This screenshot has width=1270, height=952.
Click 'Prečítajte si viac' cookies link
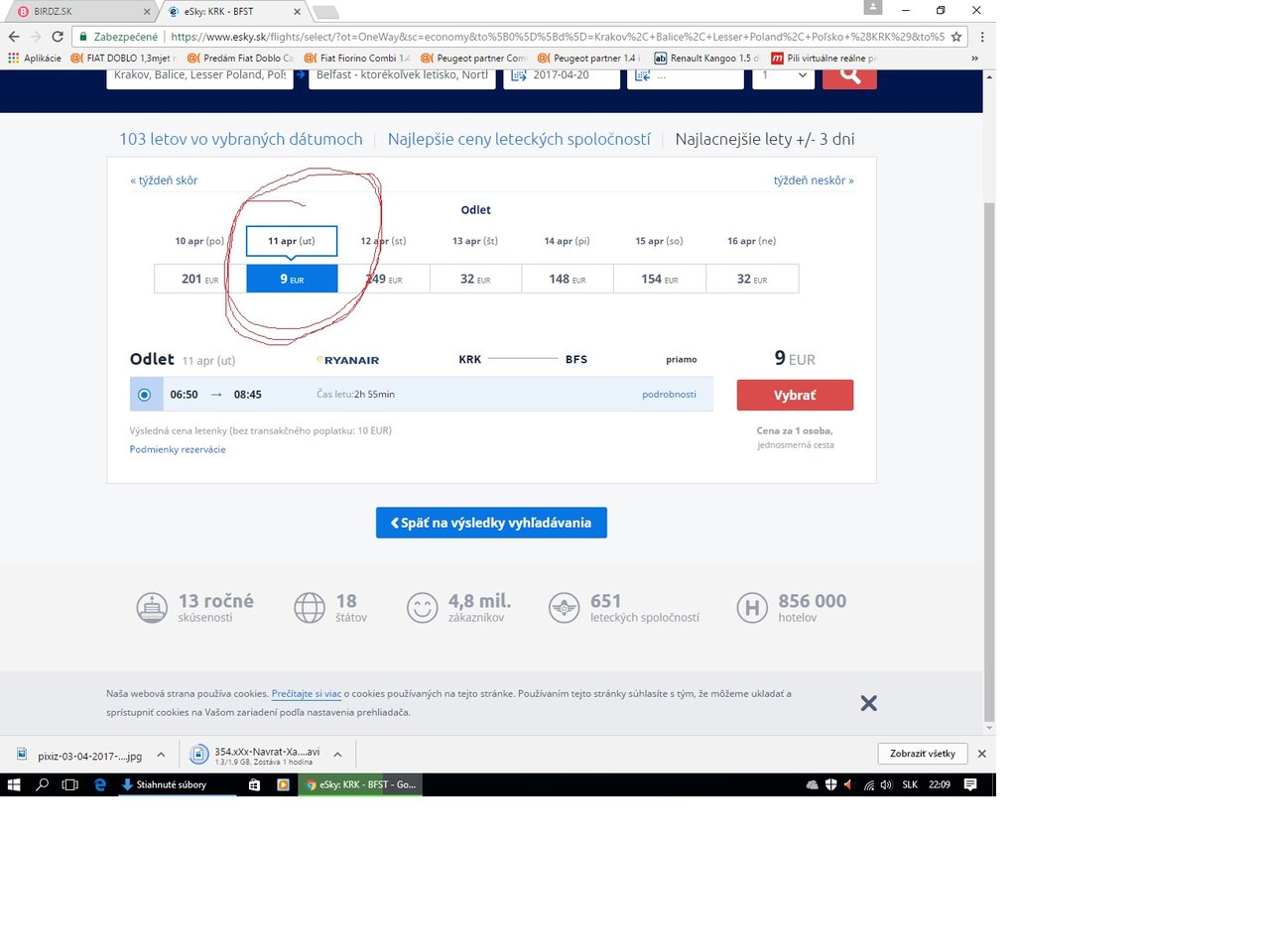pyautogui.click(x=307, y=694)
